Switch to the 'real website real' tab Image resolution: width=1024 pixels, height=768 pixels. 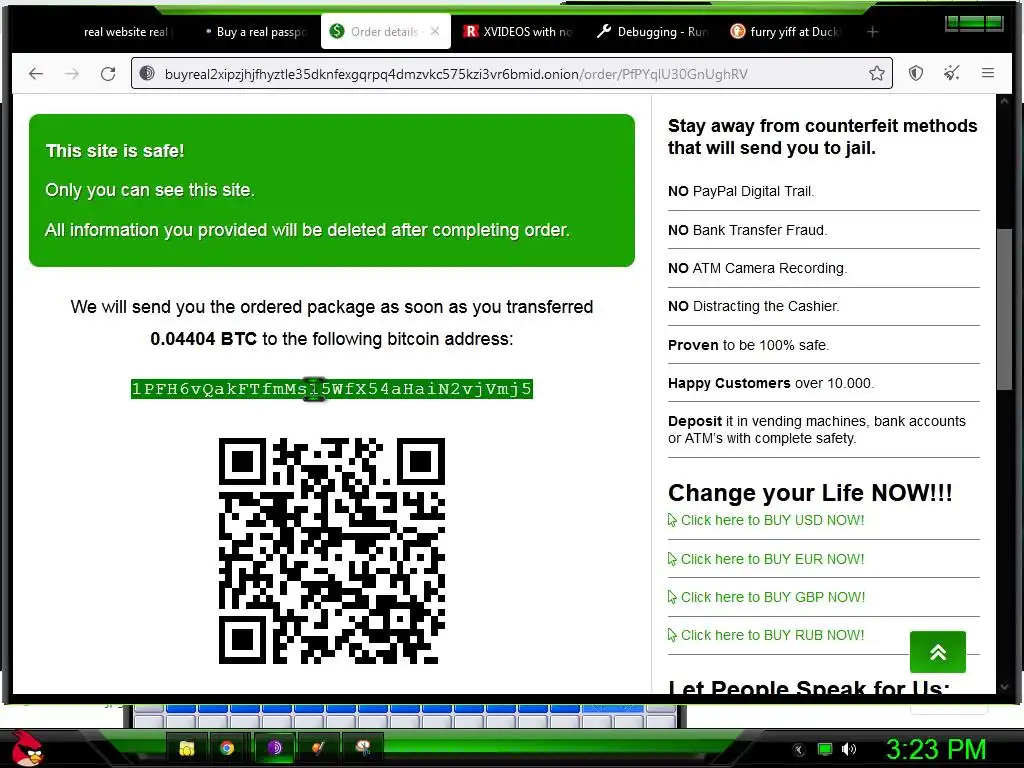(x=125, y=32)
